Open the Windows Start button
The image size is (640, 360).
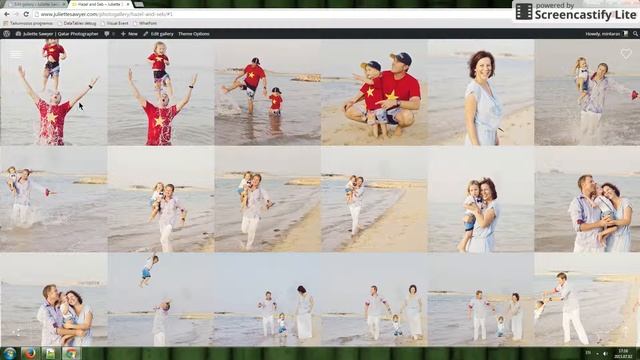point(10,353)
